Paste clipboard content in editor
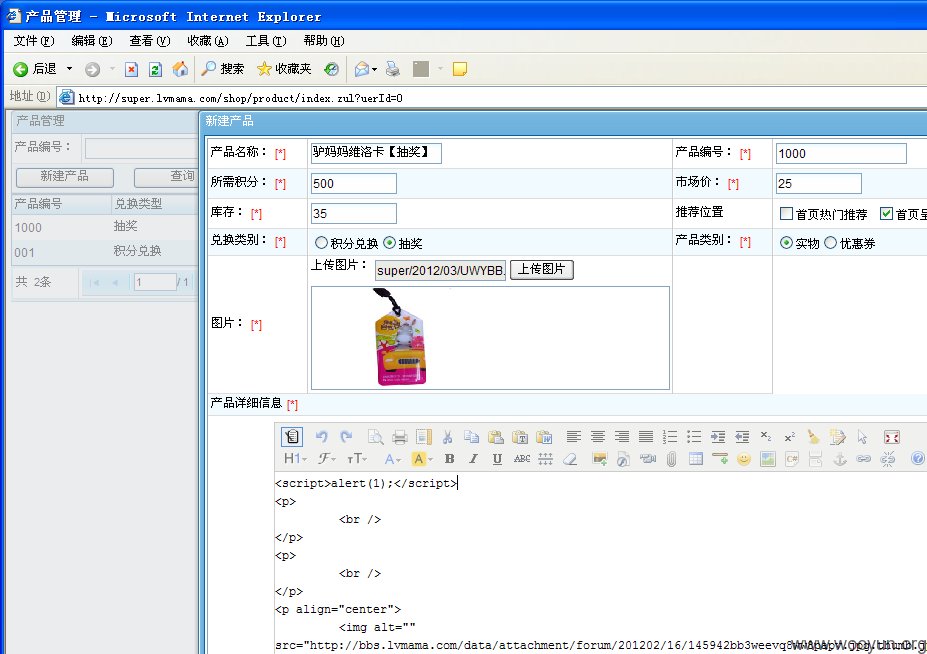The width and height of the screenshot is (927, 654). pos(495,437)
